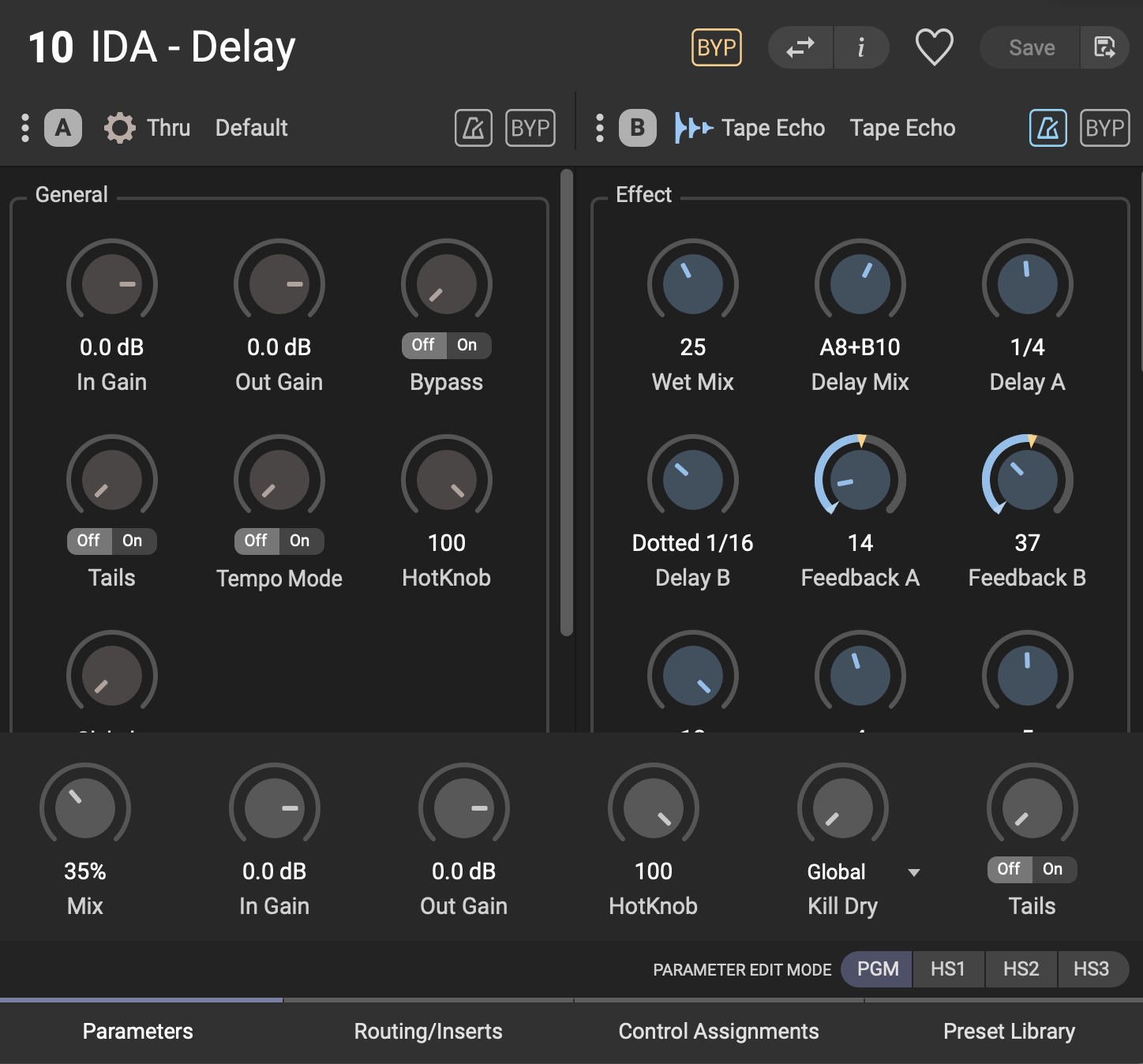Select HS1 parameter edit mode
The width and height of the screenshot is (1143, 1064).
[947, 969]
